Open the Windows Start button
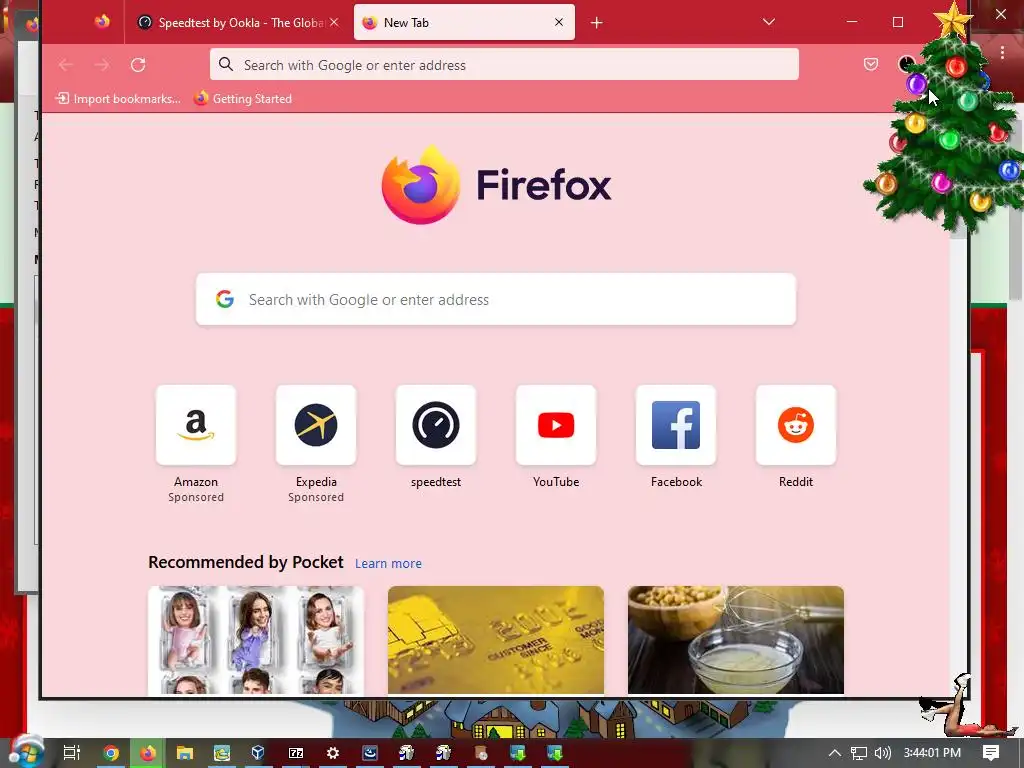This screenshot has width=1024, height=768. click(x=26, y=752)
